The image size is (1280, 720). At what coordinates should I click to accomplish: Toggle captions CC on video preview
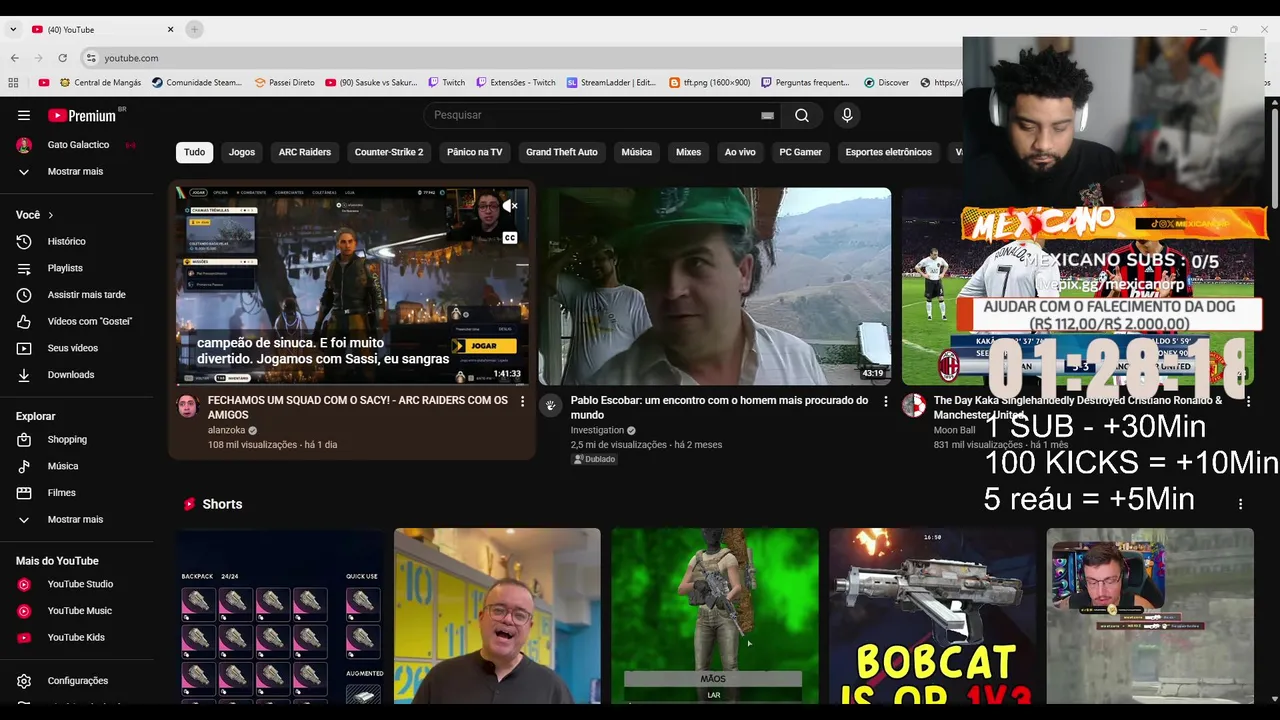[510, 238]
